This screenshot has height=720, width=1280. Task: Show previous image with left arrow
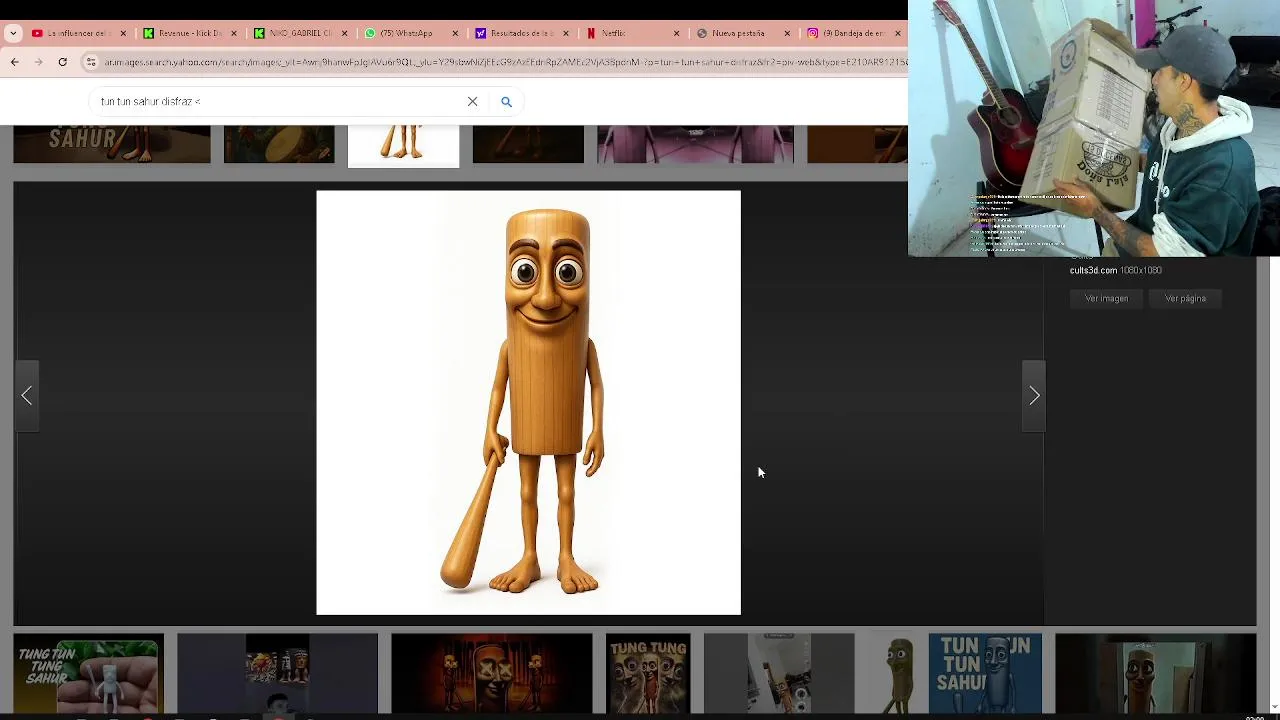click(27, 396)
